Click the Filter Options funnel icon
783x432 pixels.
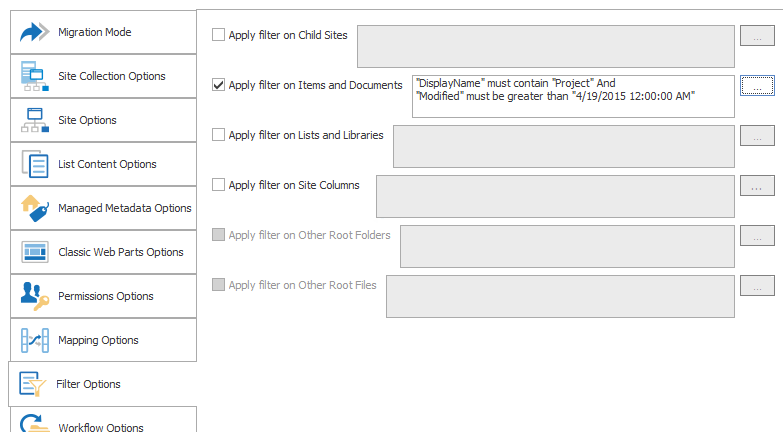tap(35, 384)
